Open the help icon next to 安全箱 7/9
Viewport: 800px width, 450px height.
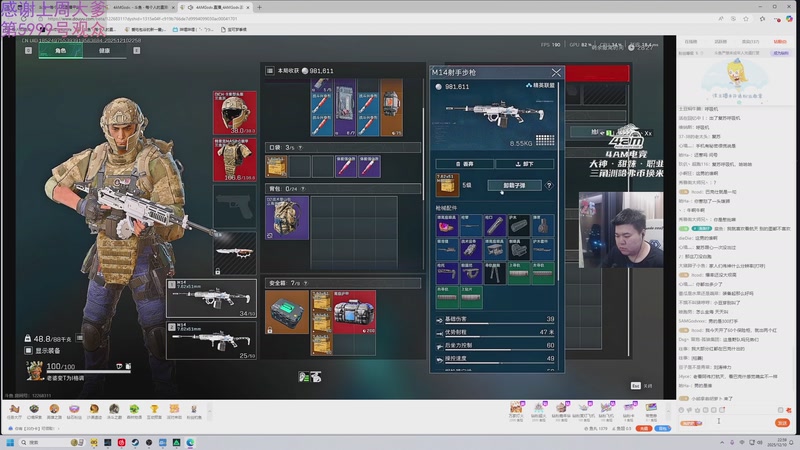coord(306,283)
